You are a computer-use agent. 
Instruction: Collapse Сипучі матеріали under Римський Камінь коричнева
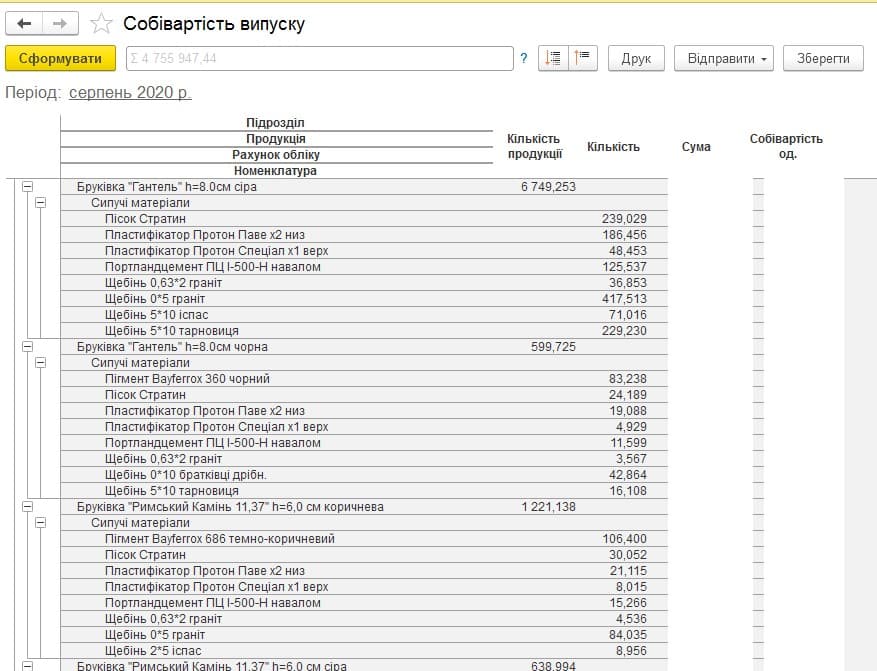[41, 523]
